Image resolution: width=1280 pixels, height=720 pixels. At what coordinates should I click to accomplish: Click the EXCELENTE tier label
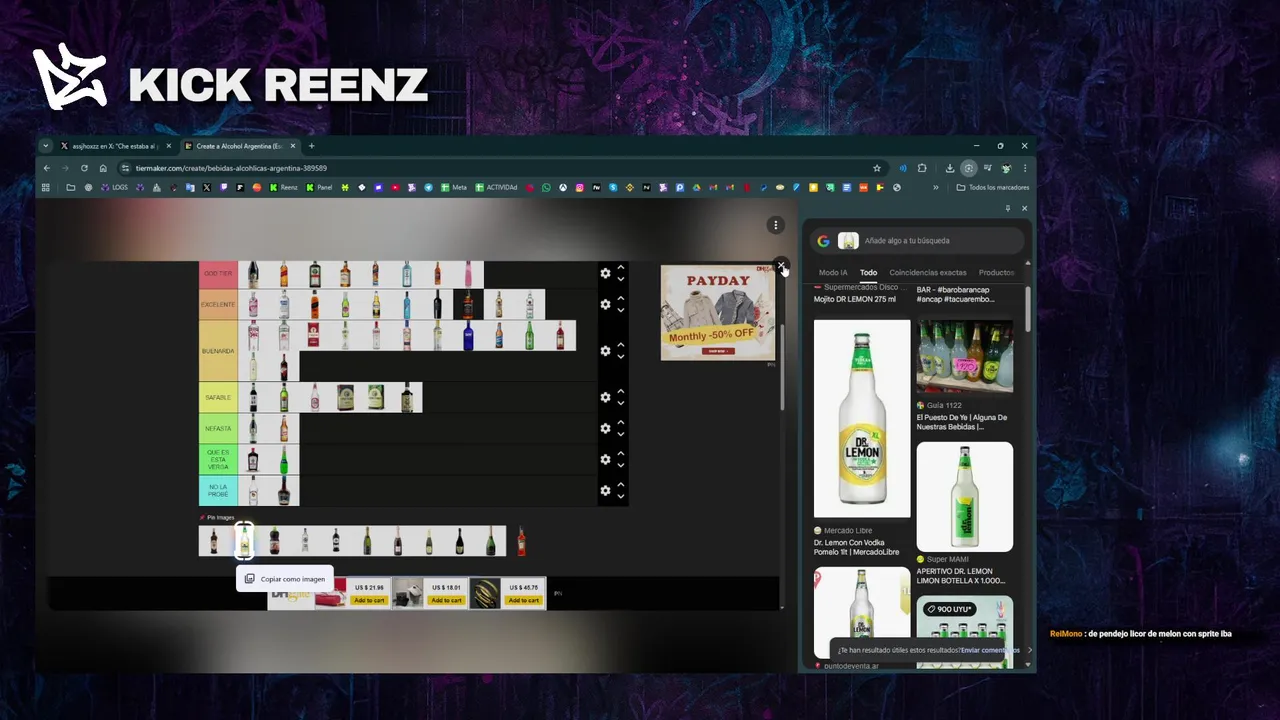point(218,304)
